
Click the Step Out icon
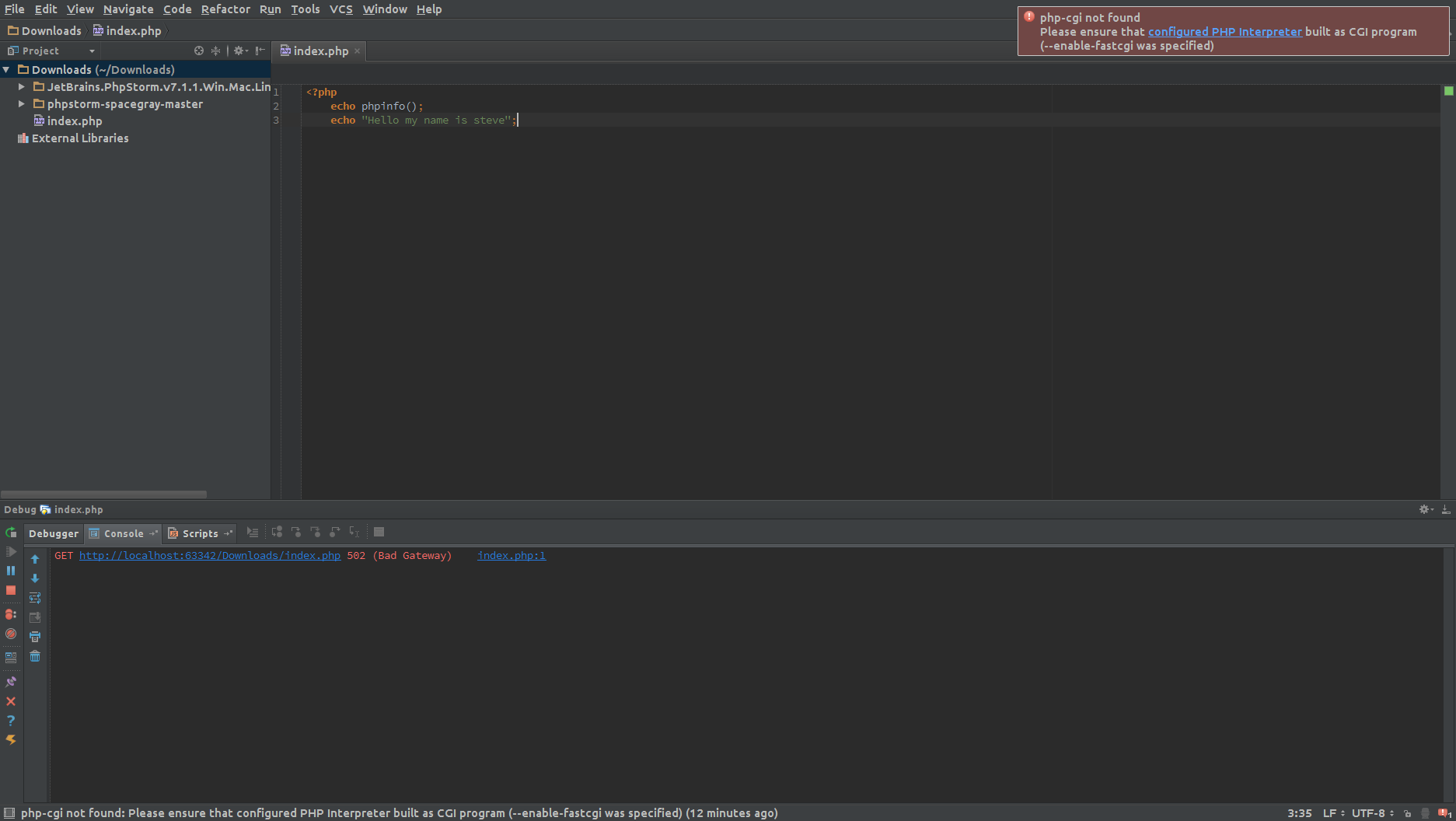(x=335, y=533)
